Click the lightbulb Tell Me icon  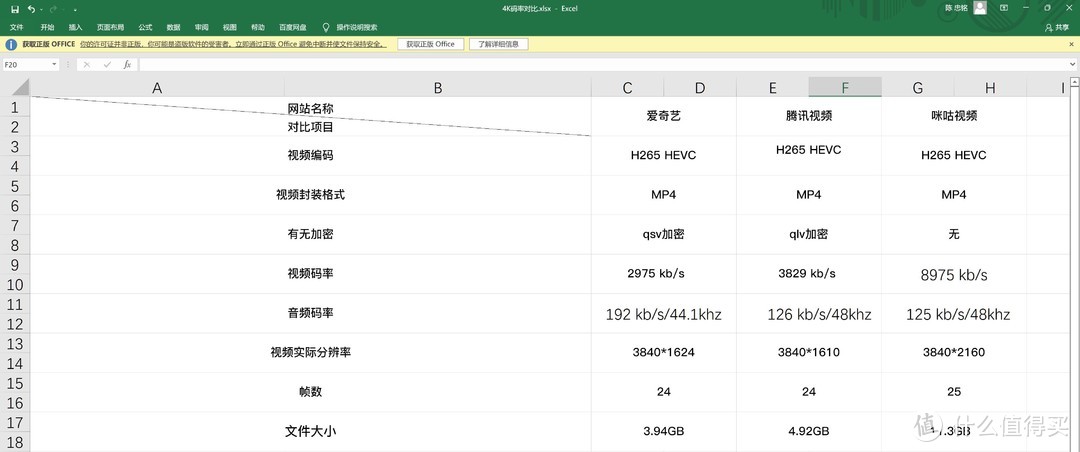(326, 28)
